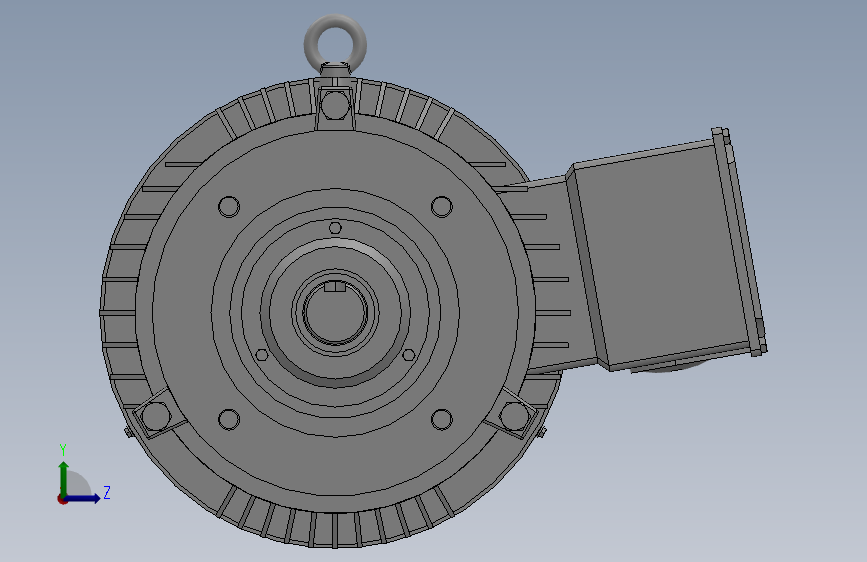The height and width of the screenshot is (562, 867).
Task: Pick the lower-left flange bolt hole
Action: point(229,419)
